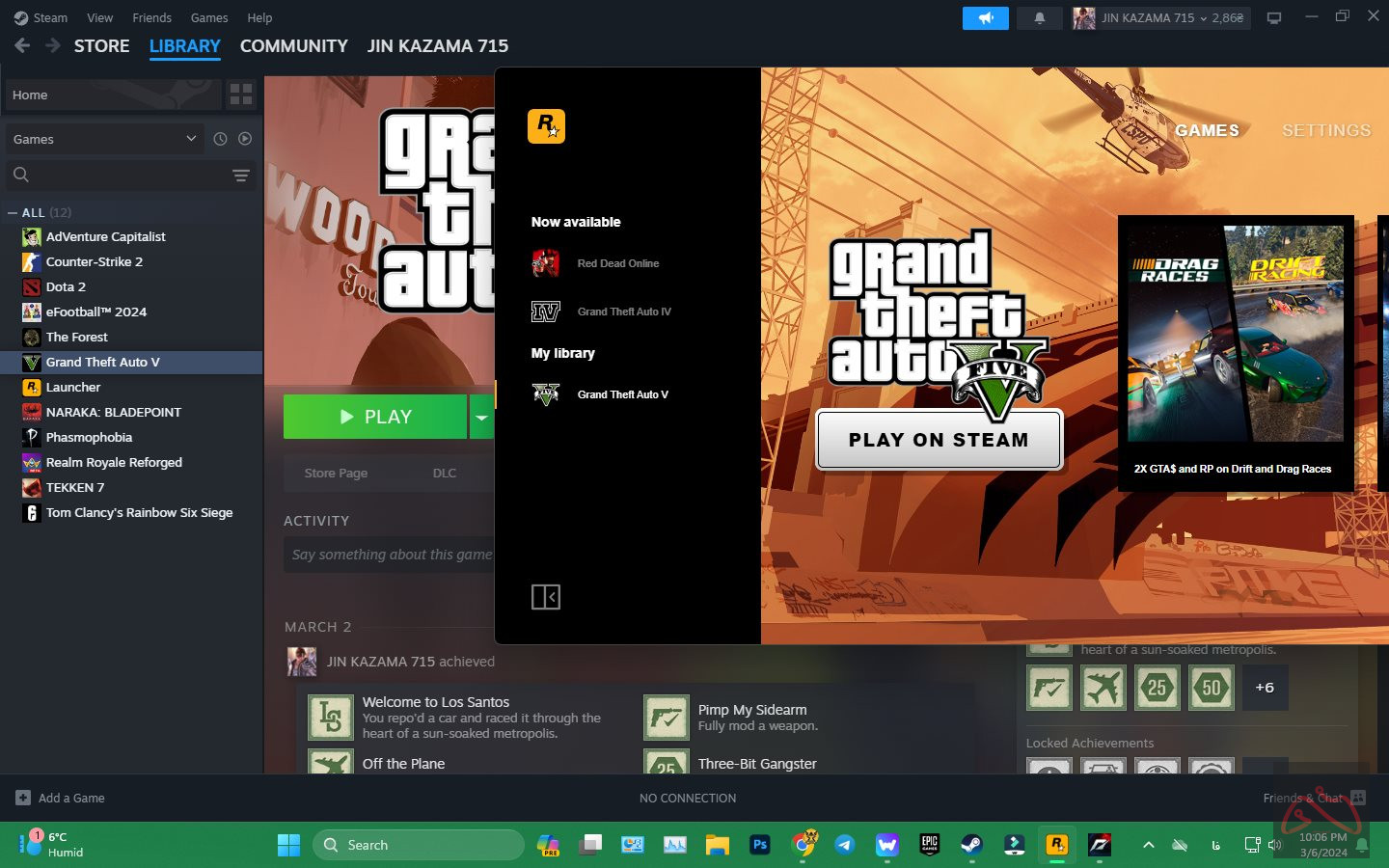The image size is (1389, 868).
Task: Open the Rockstar Games Launcher from the taskbar
Action: (x=1056, y=845)
